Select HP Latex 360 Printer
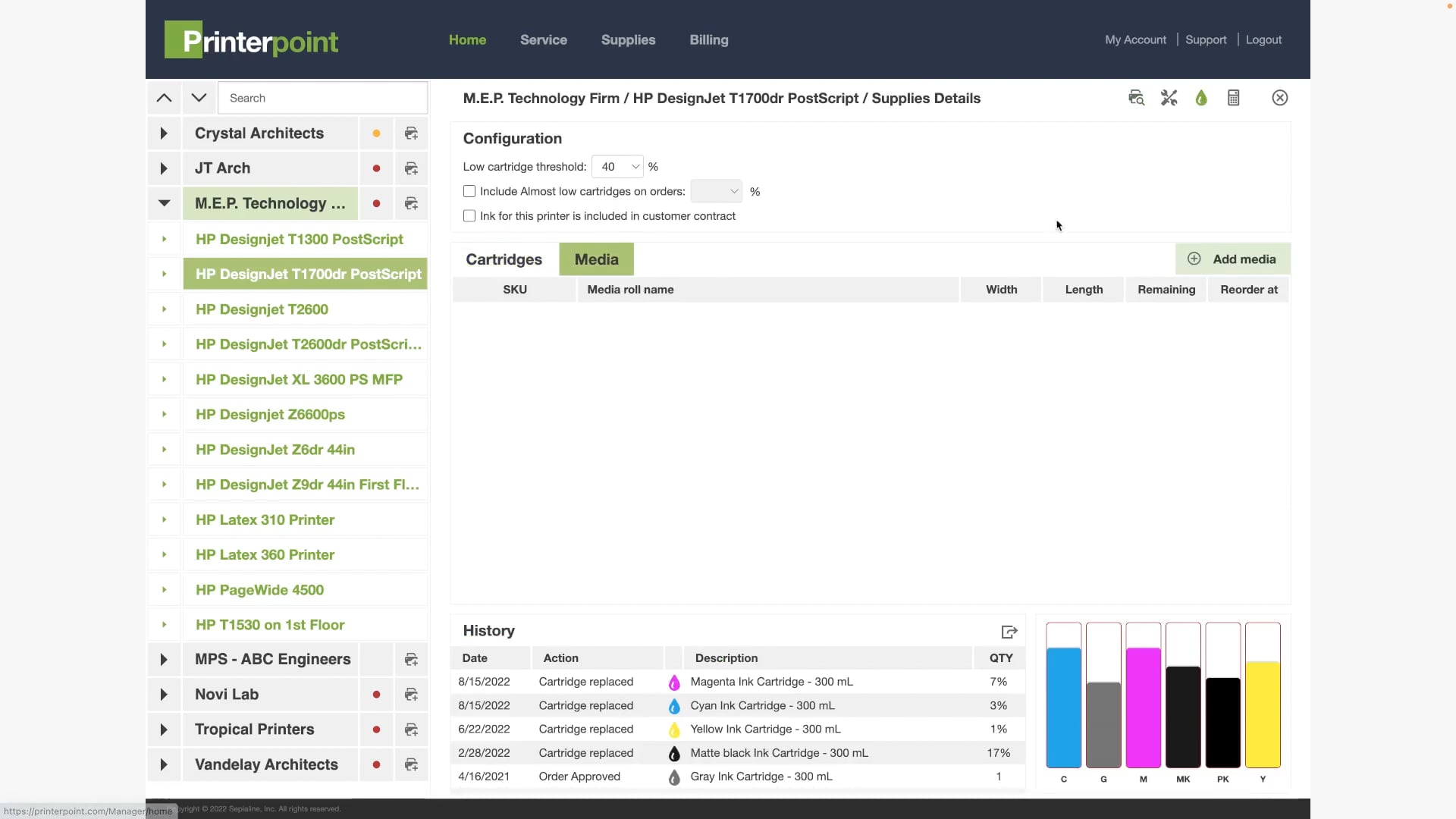 (305, 554)
